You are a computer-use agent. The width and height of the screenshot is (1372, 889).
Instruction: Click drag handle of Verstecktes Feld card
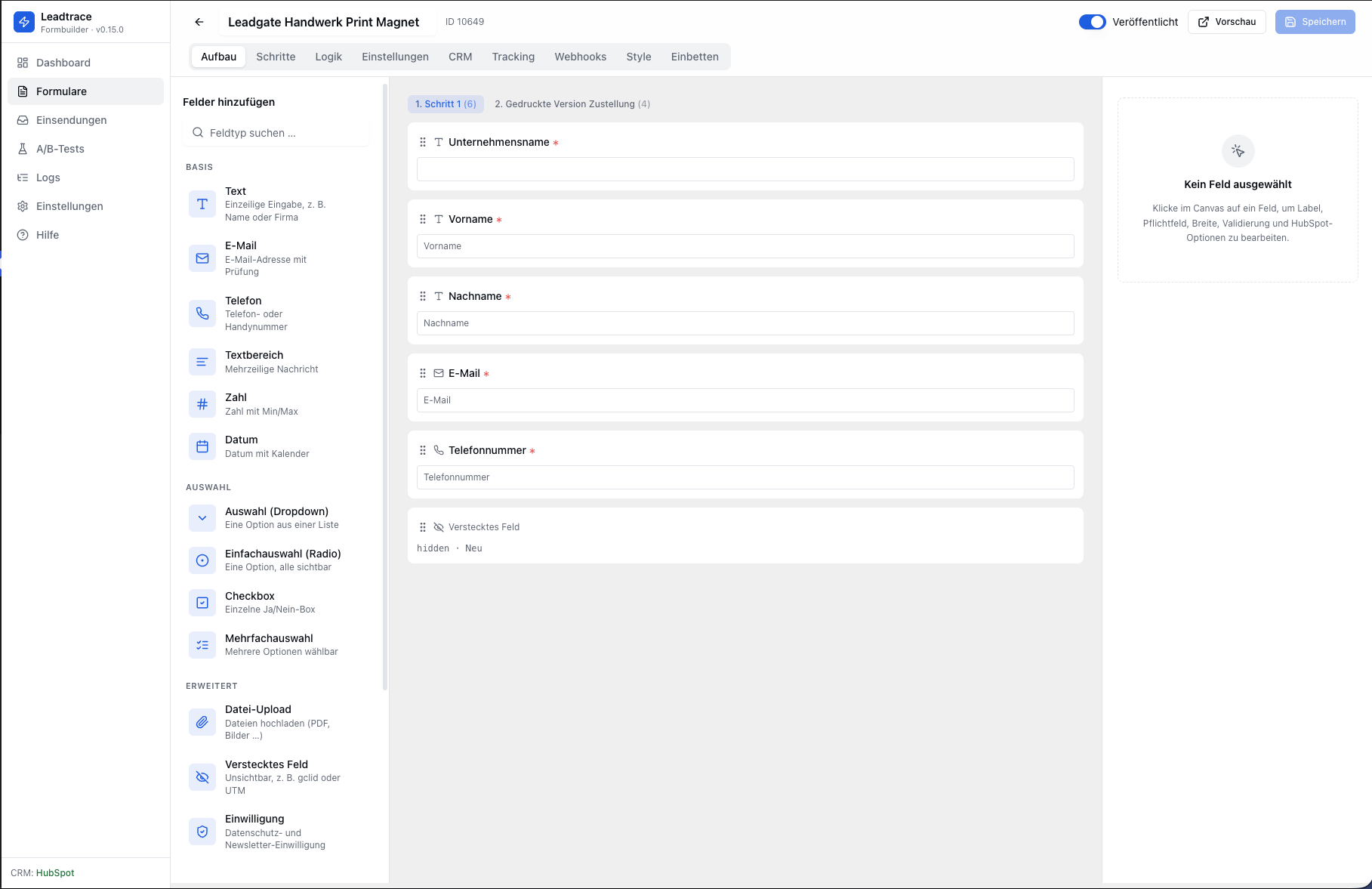[x=423, y=527]
